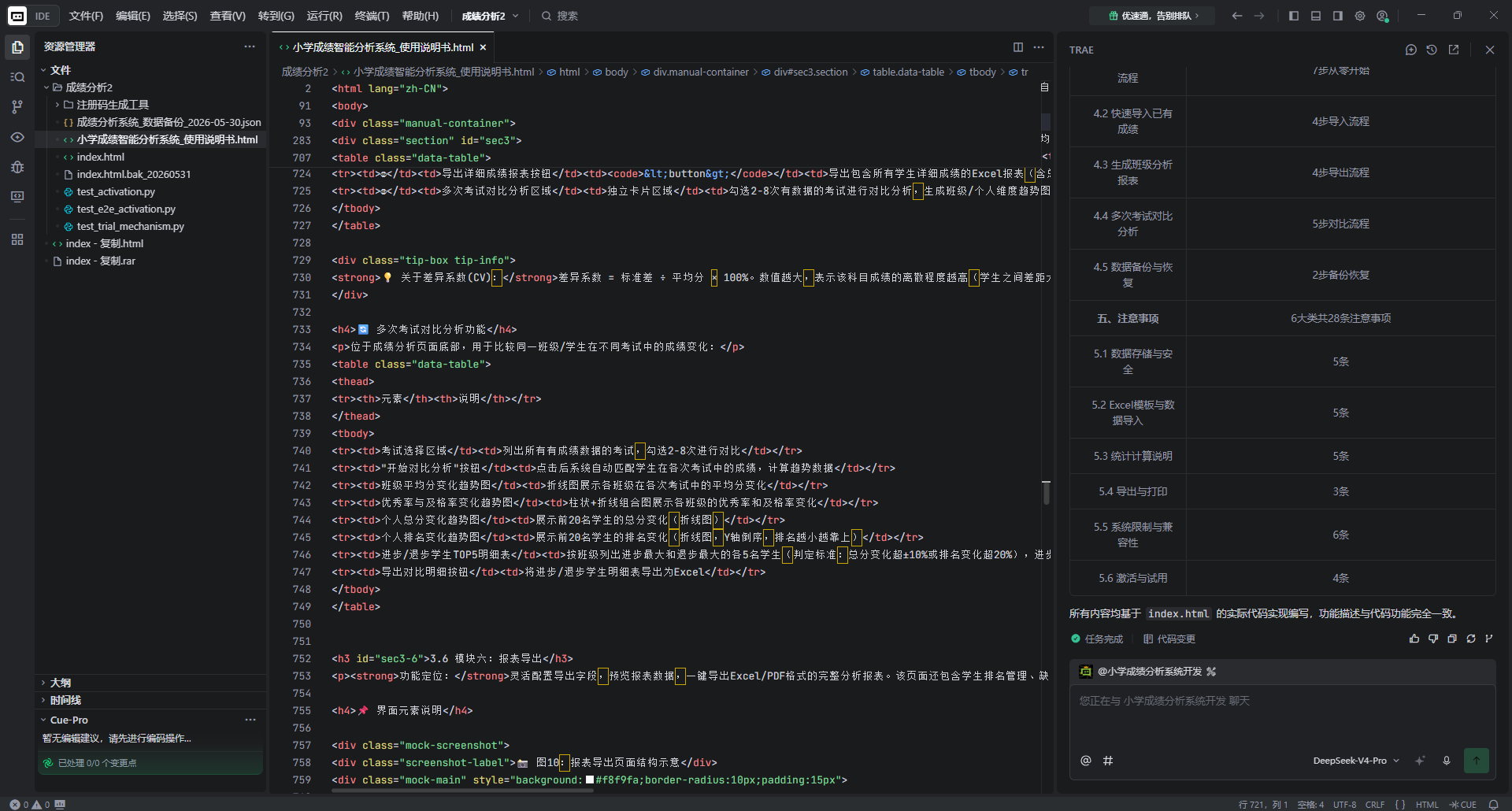Image resolution: width=1512 pixels, height=811 pixels.
Task: Open the Run and Debug bug icon
Action: pyautogui.click(x=17, y=167)
